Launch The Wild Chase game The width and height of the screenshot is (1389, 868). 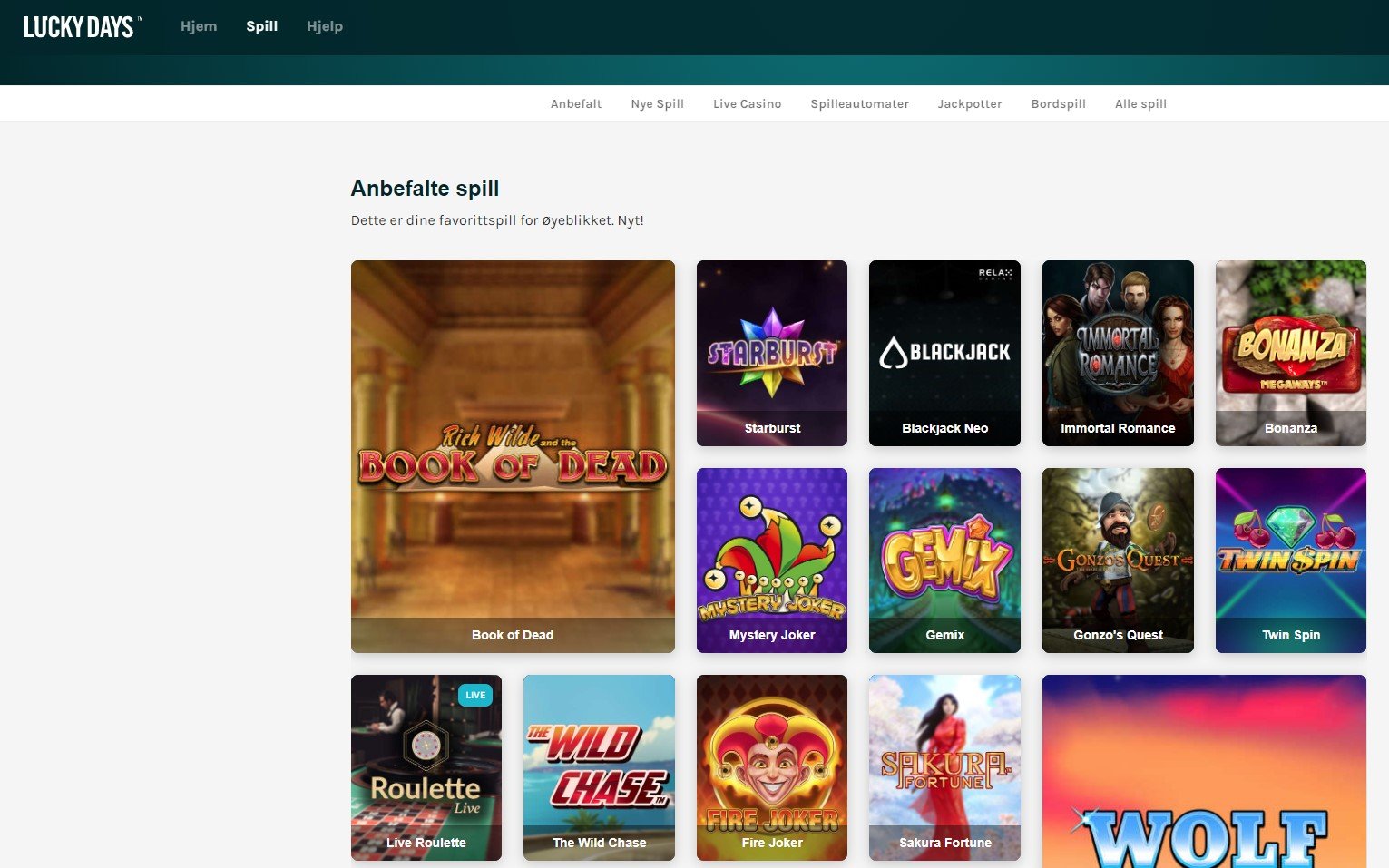599,767
